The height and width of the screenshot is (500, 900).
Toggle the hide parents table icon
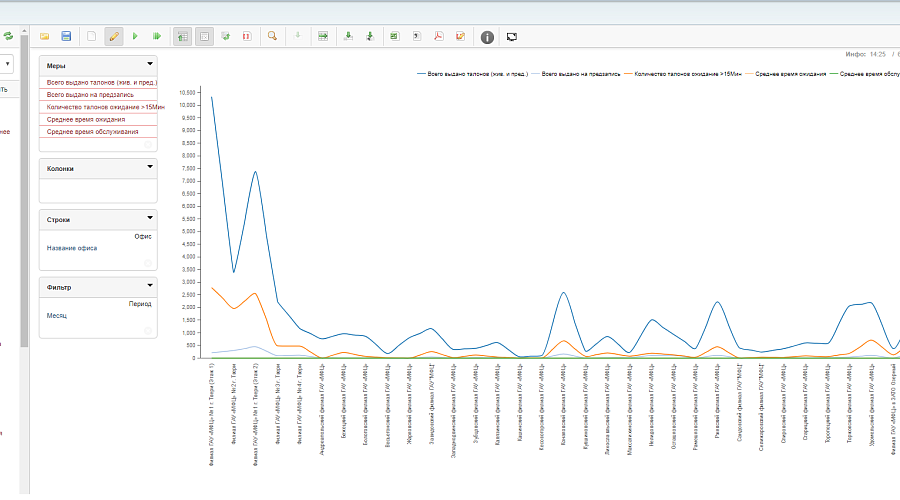[183, 36]
